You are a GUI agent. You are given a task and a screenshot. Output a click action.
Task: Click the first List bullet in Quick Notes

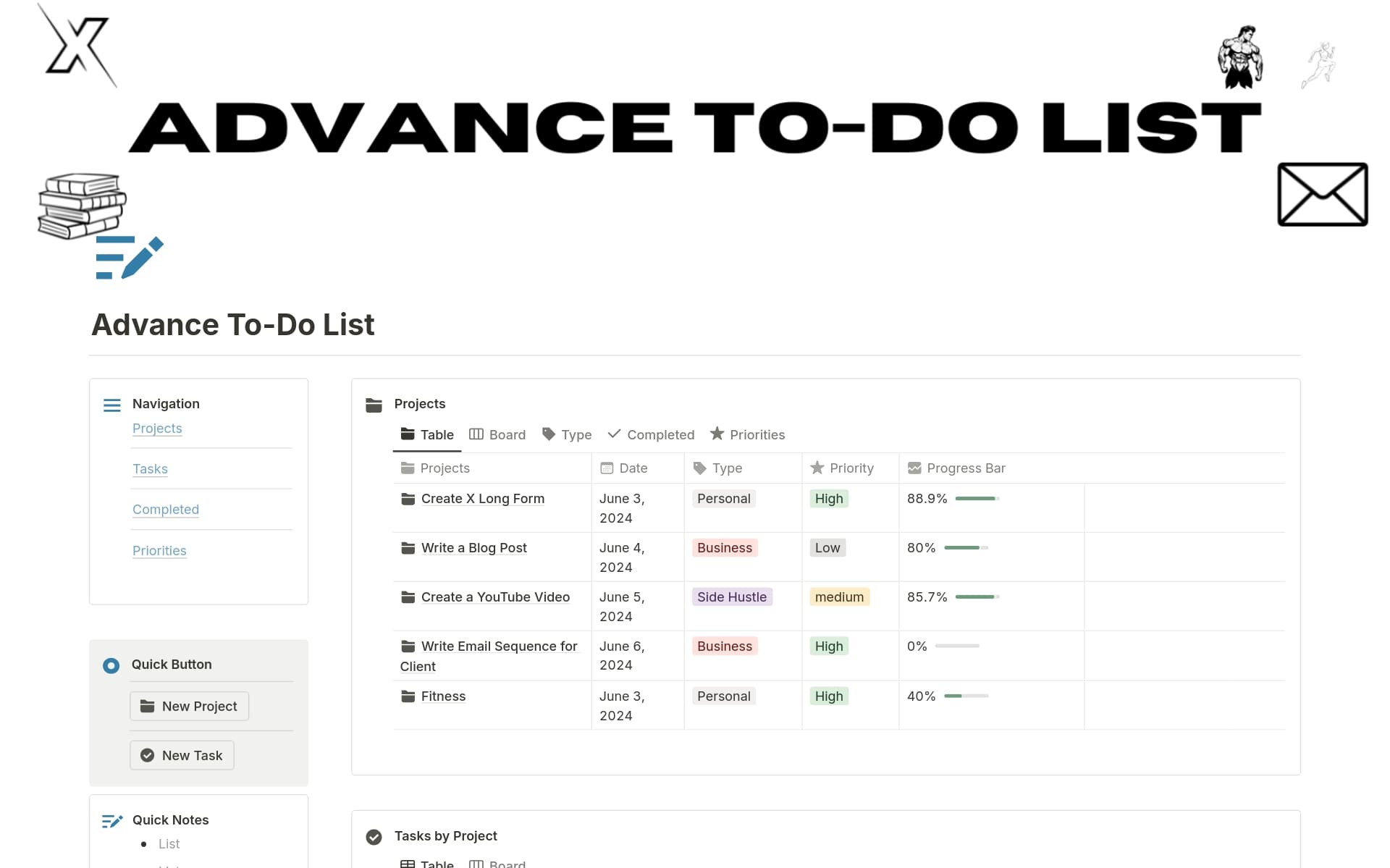click(169, 844)
